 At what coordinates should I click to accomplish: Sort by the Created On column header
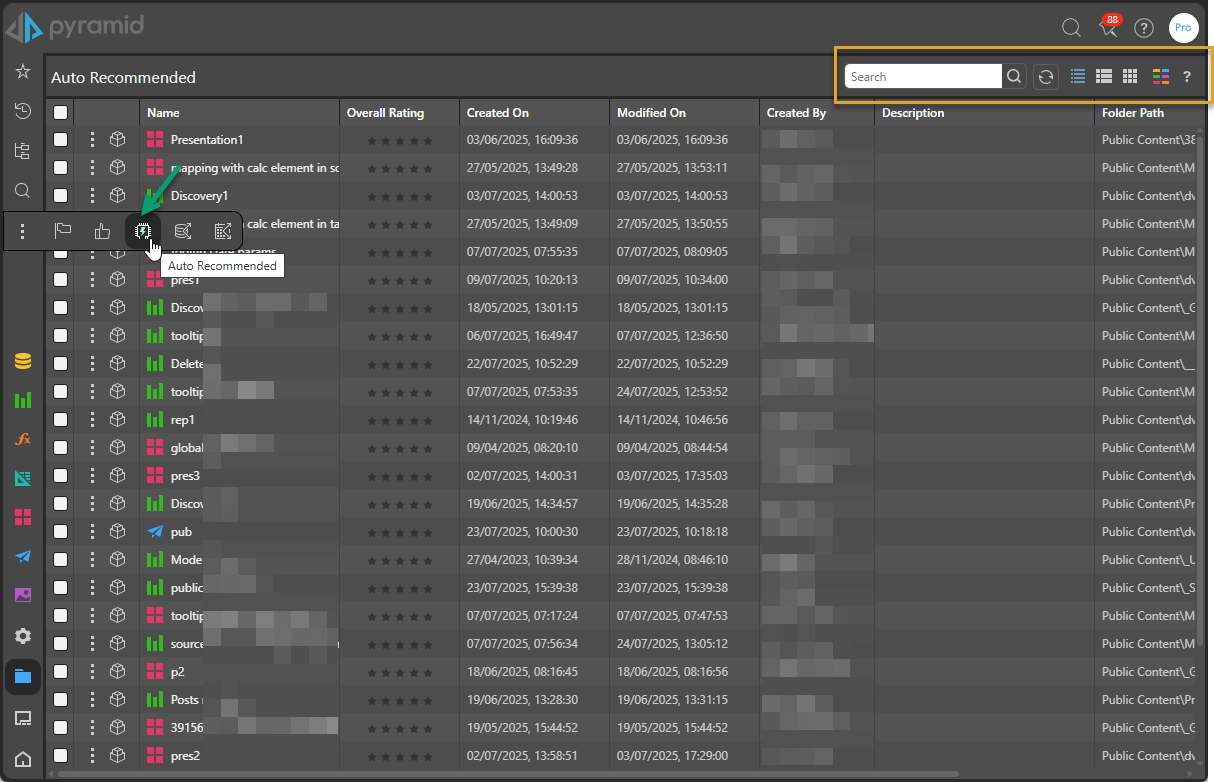point(498,113)
